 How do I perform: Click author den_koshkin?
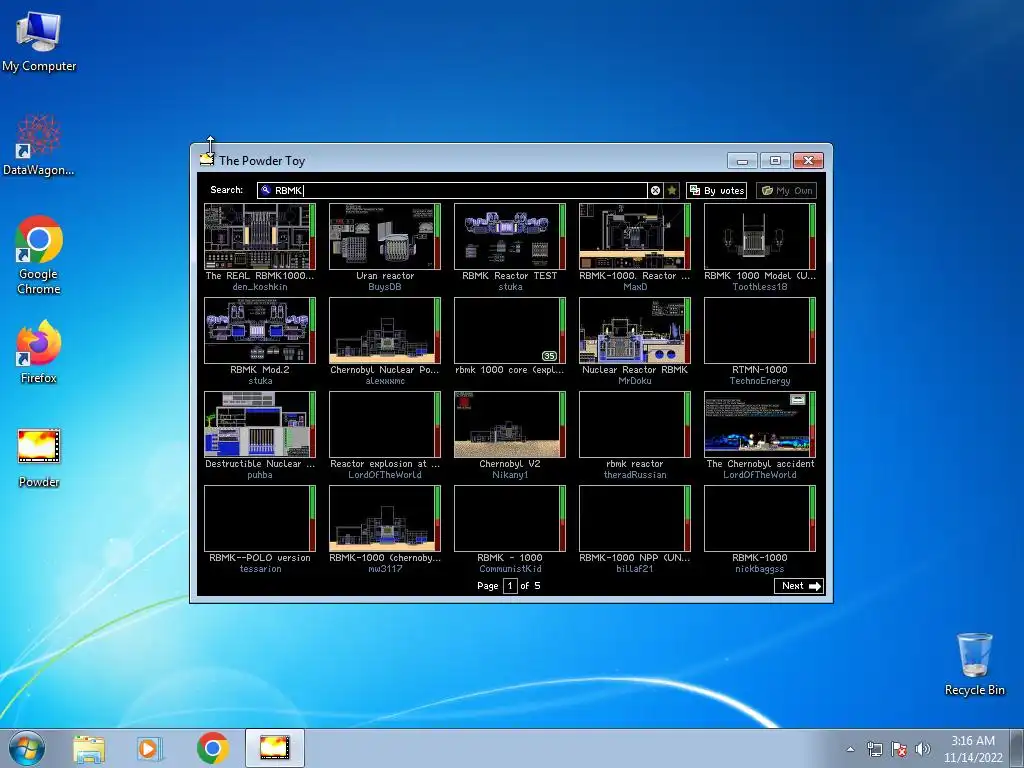[x=260, y=287]
